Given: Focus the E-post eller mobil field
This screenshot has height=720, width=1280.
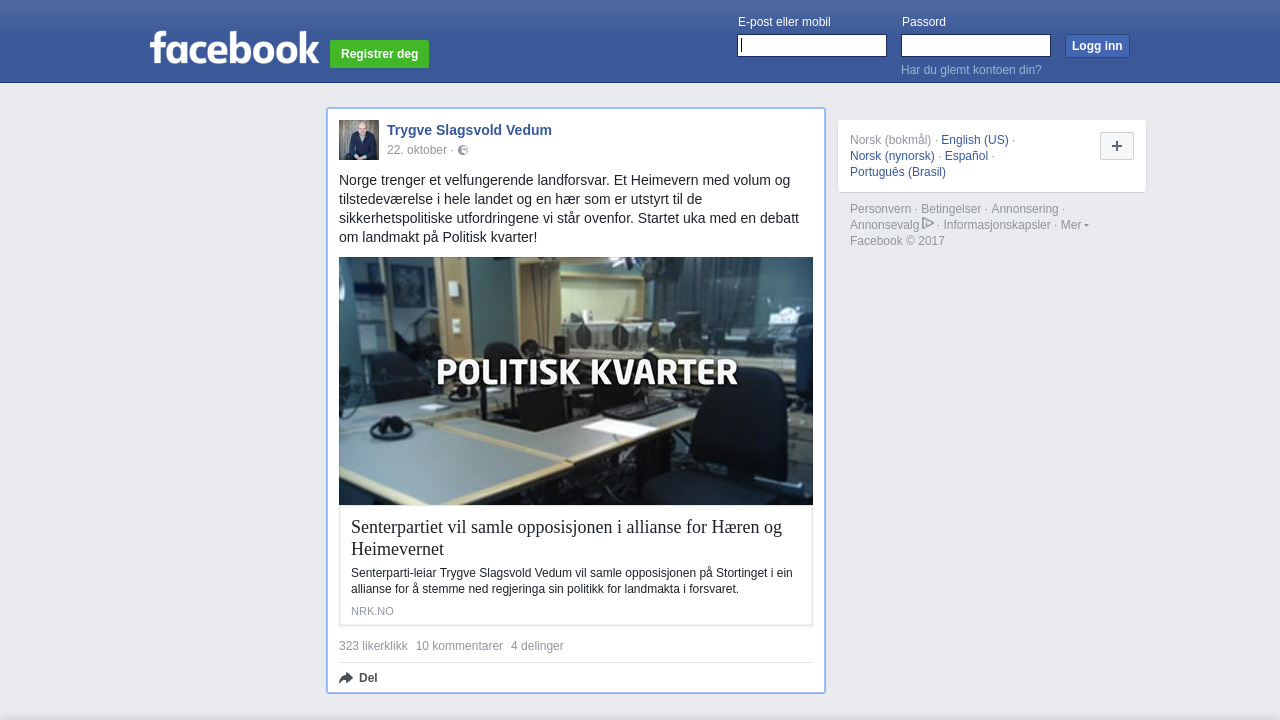Looking at the screenshot, I should [812, 46].
